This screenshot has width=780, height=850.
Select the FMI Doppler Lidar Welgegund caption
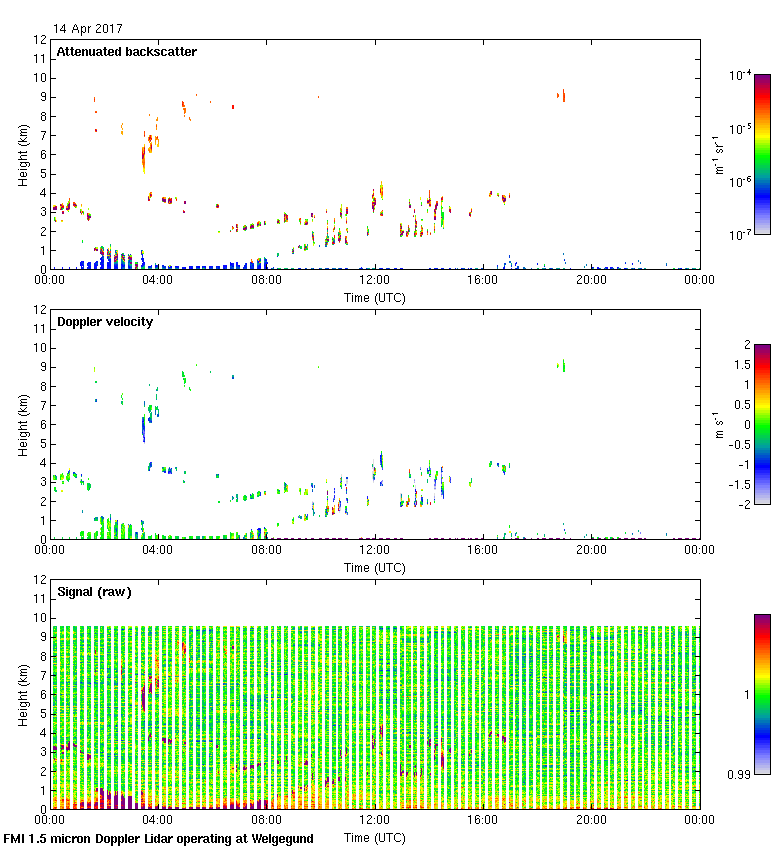[158, 839]
